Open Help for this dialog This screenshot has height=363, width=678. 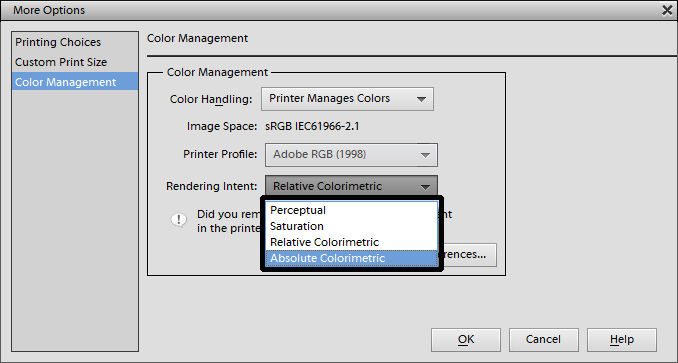tap(622, 340)
